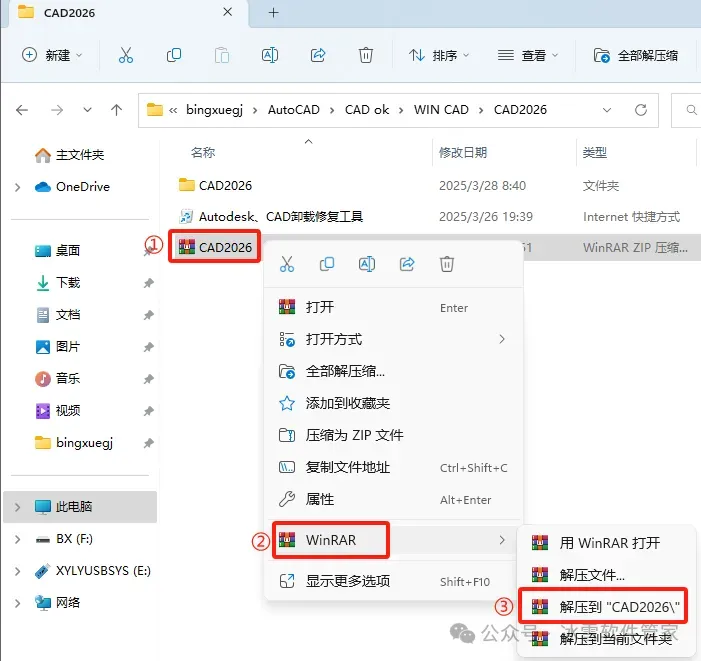The image size is (701, 661).
Task: Click the Paste icon in the toolbar
Action: point(222,55)
